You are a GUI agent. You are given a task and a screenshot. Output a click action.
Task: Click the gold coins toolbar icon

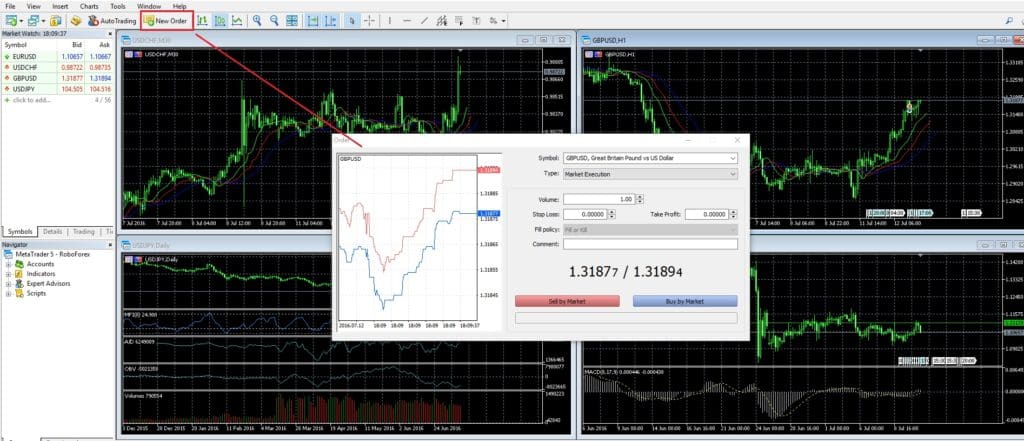tap(76, 21)
